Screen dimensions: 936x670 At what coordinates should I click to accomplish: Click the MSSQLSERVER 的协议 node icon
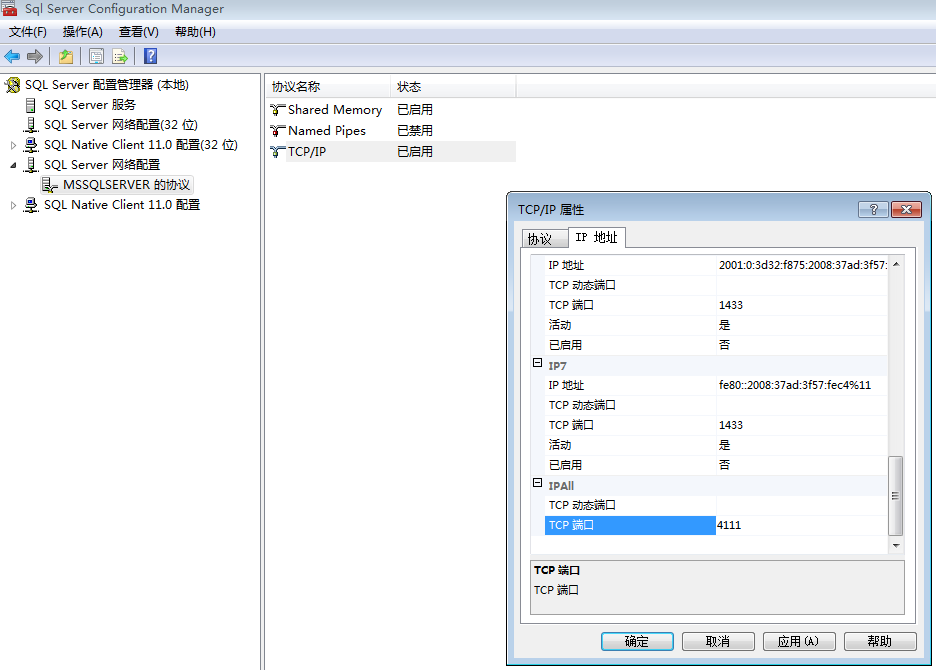coord(50,185)
